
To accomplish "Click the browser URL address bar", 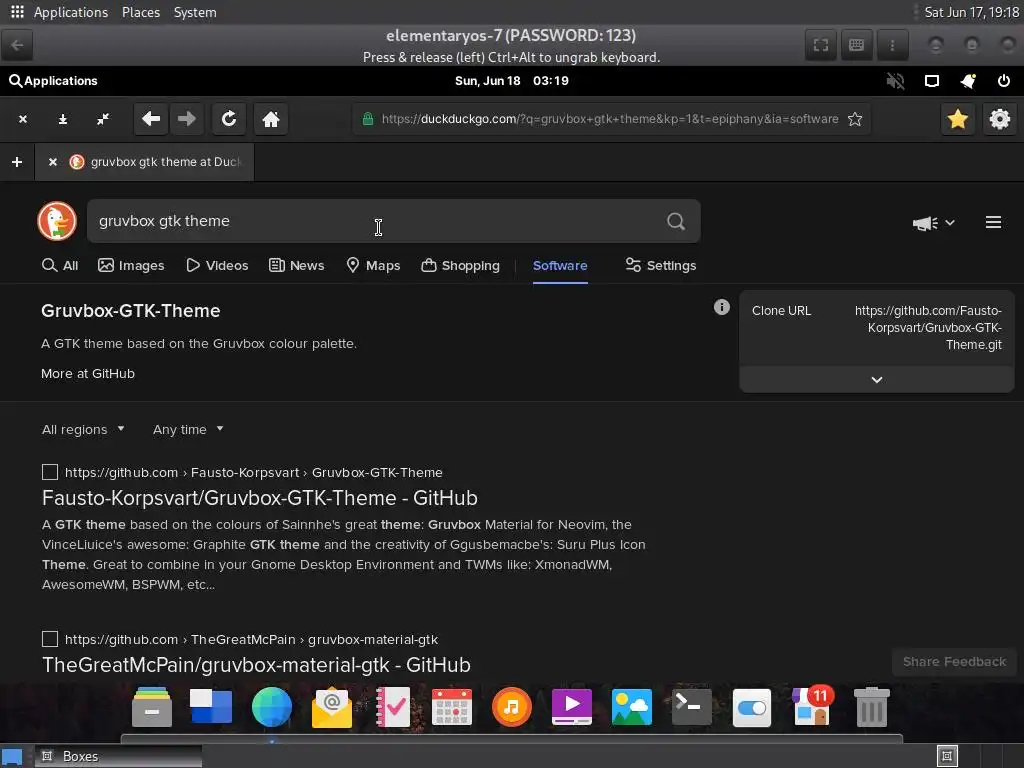I will pos(611,119).
